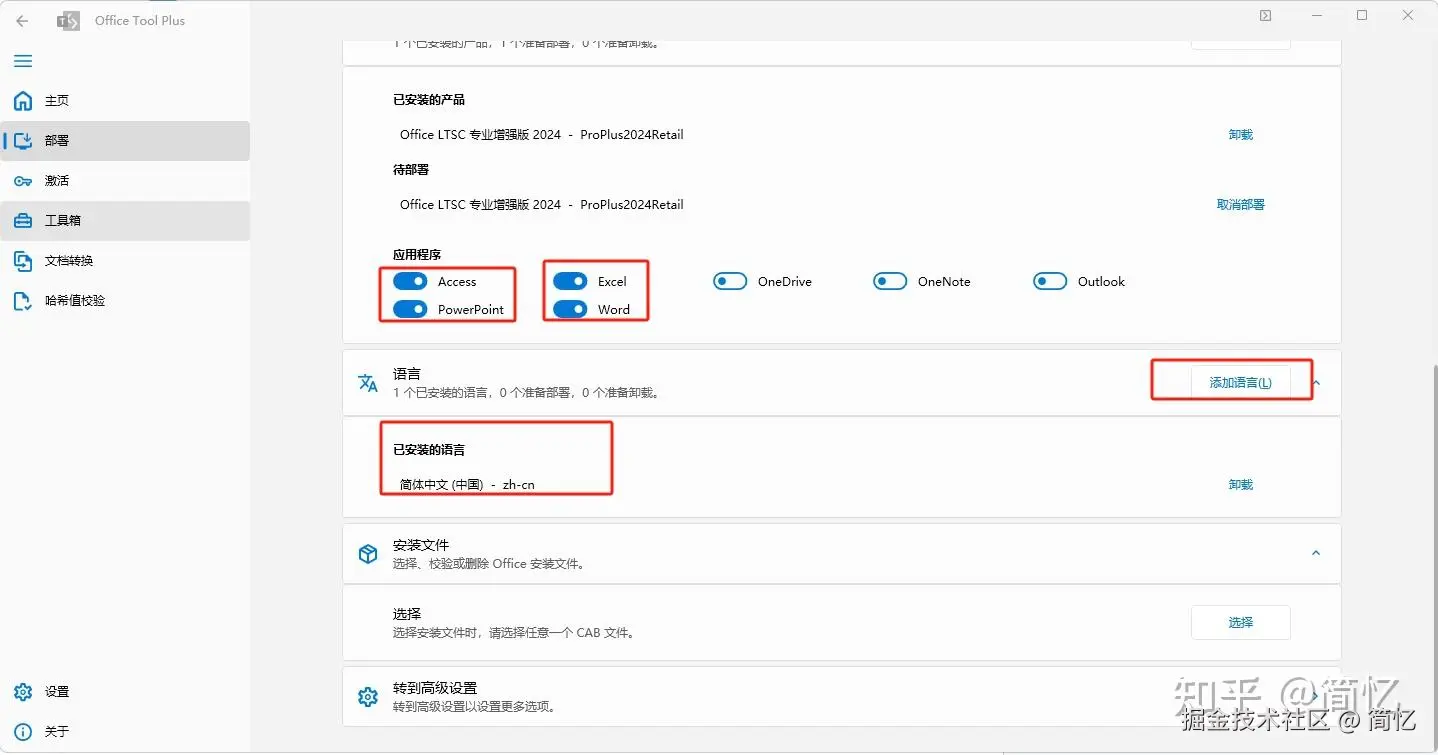Click the document convert icon beside 文档转换

(23, 261)
